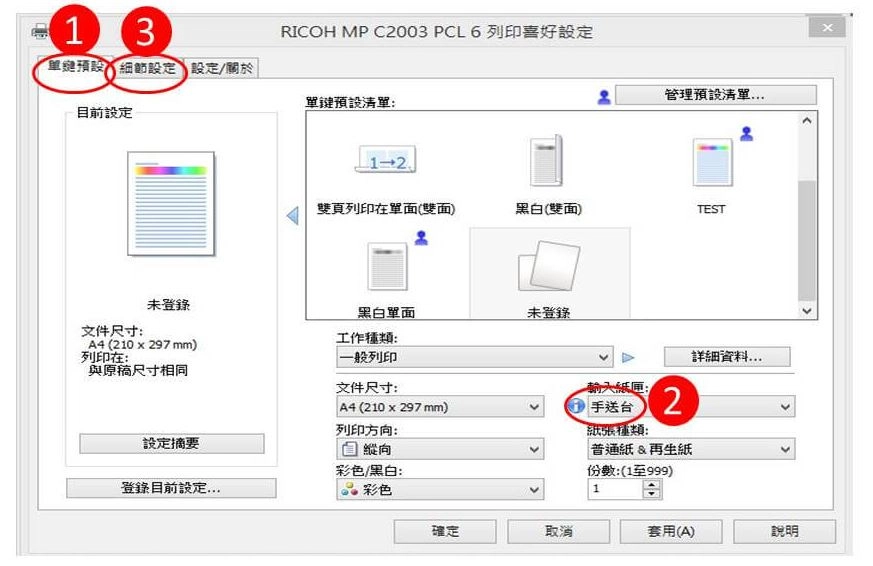Click the user icon beside 管理預設清單

click(604, 97)
